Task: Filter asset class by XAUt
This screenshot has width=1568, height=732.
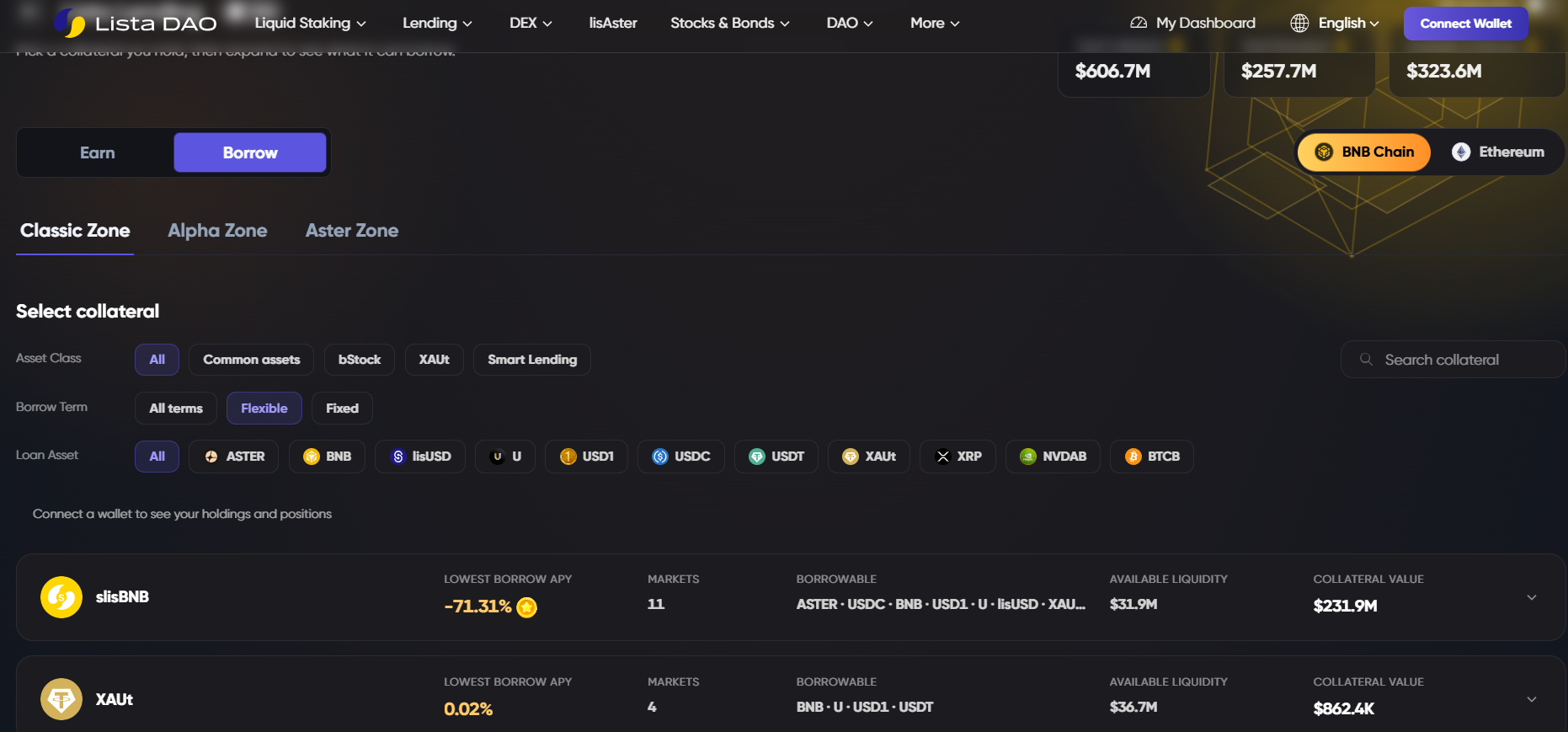Action: tap(435, 360)
